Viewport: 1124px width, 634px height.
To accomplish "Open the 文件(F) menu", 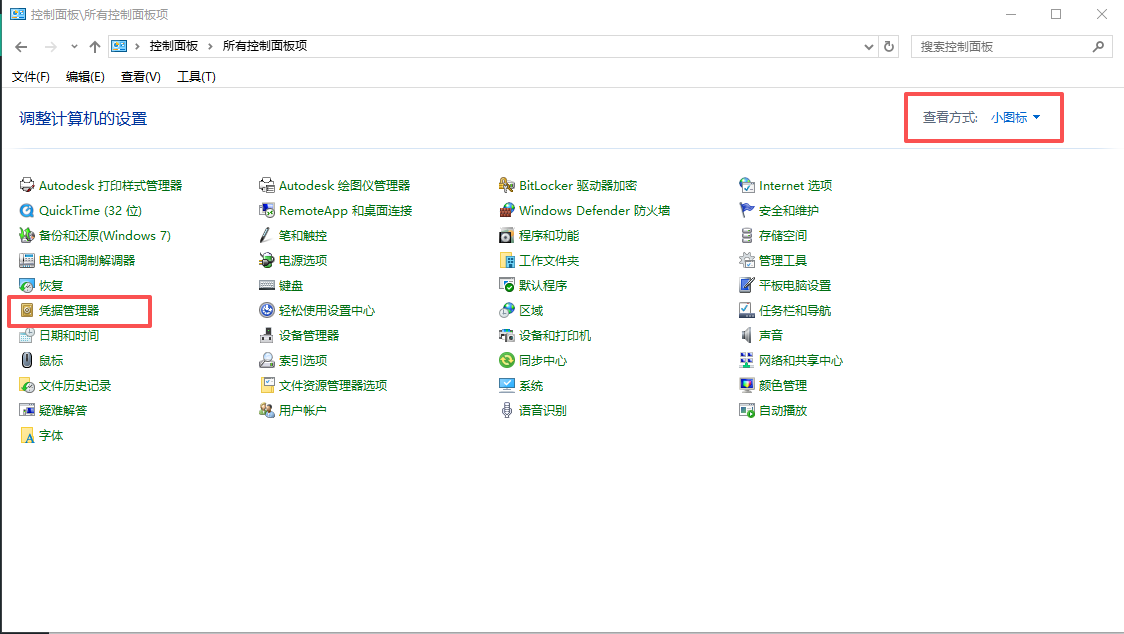I will point(31,77).
